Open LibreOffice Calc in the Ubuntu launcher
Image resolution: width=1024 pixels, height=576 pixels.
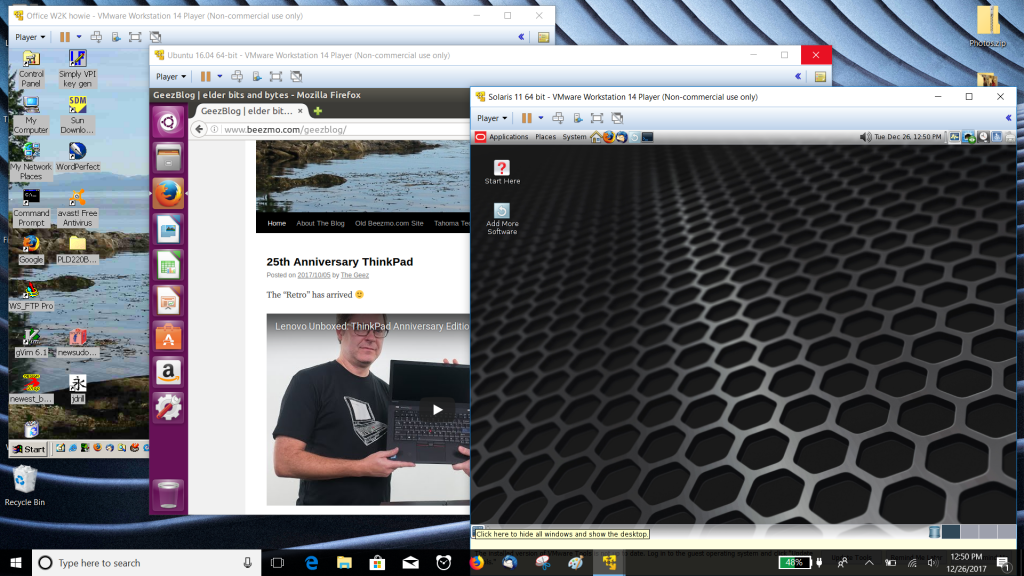coord(168,265)
